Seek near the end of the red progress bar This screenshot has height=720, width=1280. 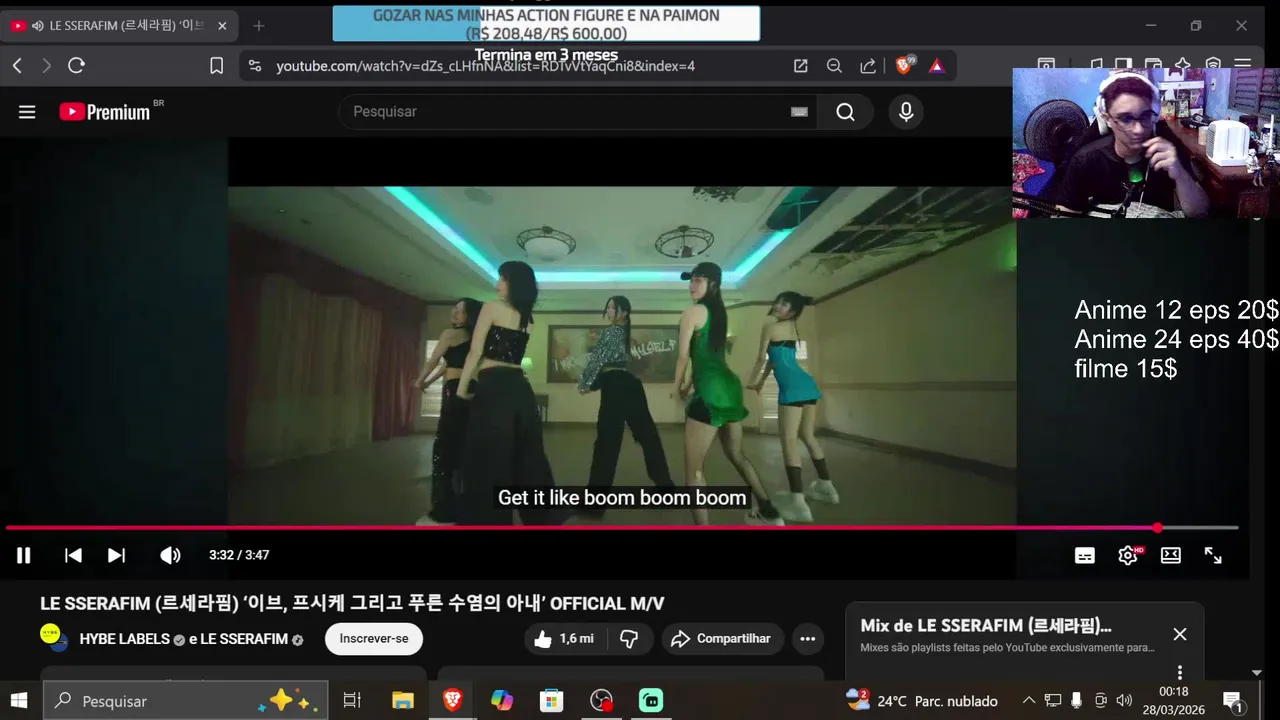point(1157,527)
